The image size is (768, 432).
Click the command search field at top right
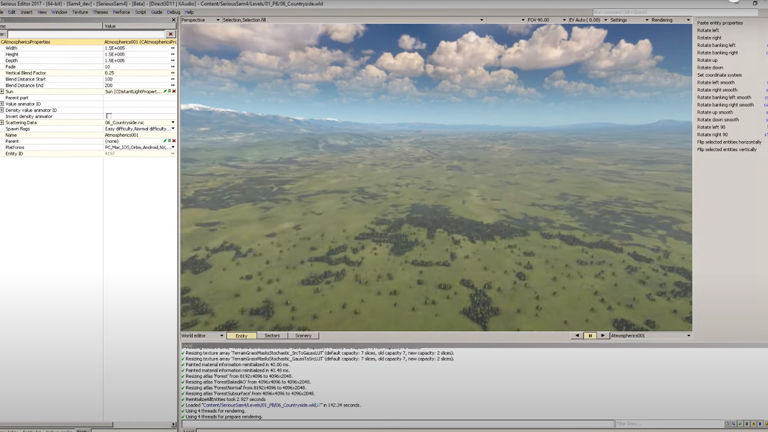[x=675, y=12]
